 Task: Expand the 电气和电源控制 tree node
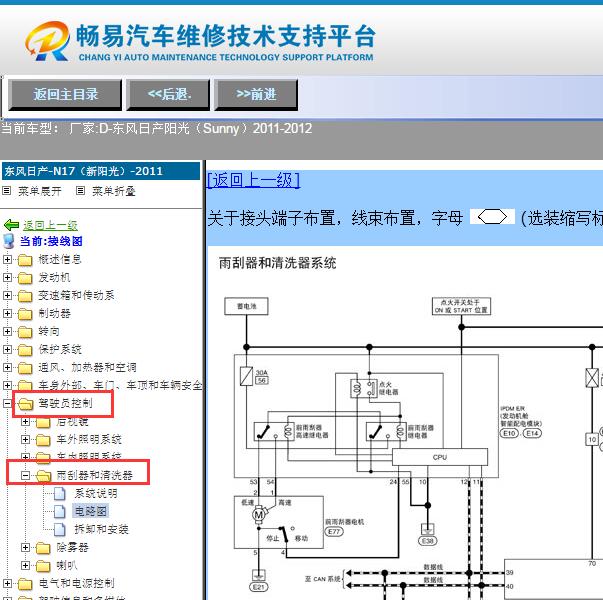(7, 583)
